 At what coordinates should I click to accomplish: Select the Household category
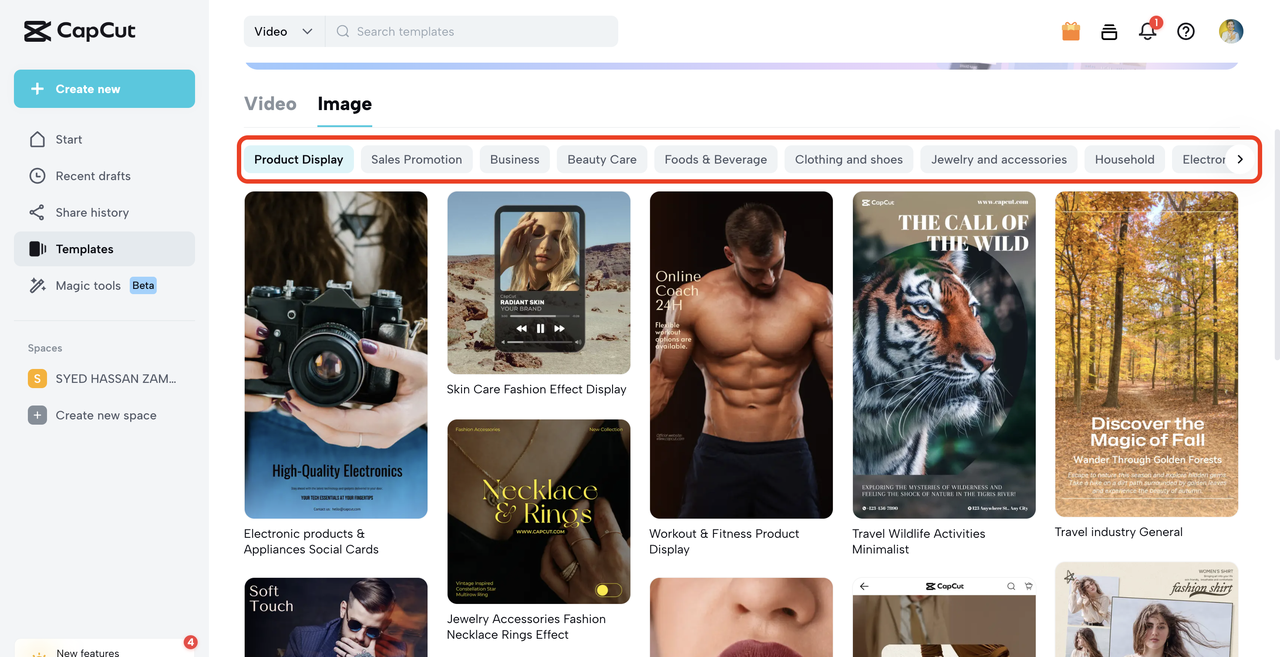1125,159
